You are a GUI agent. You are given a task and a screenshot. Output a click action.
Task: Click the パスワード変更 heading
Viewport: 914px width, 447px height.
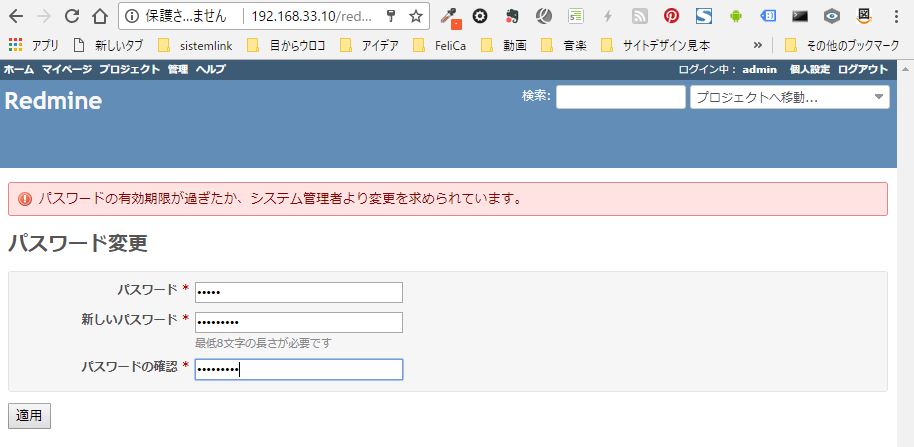coord(78,244)
